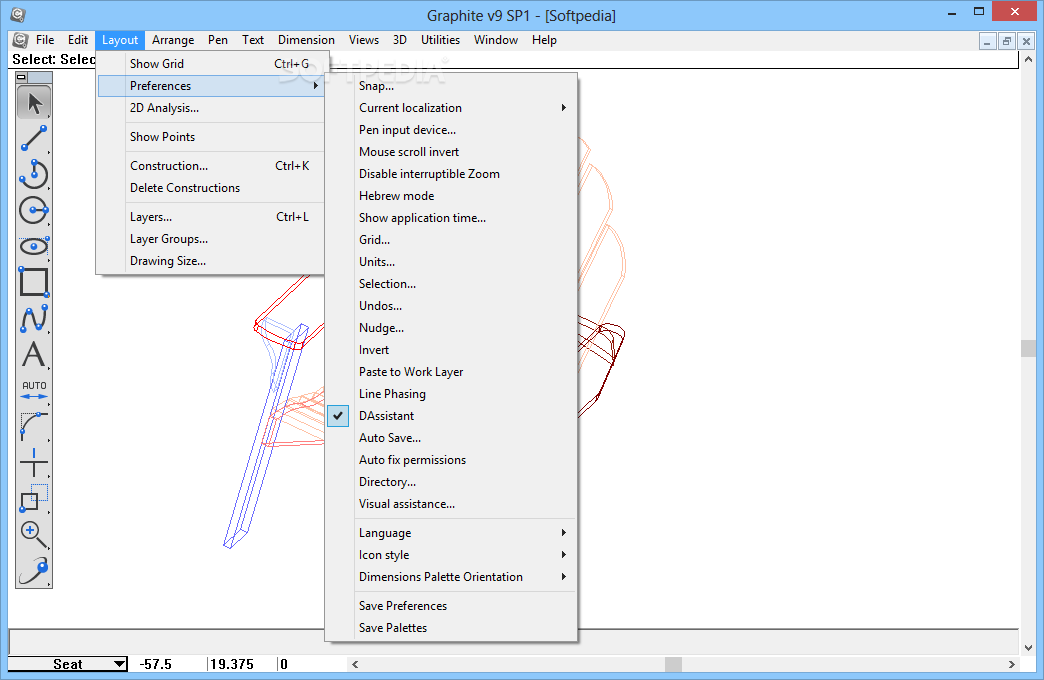Select the AUTO dimension tool
Screen dimensions: 1044x680
pyautogui.click(x=34, y=391)
